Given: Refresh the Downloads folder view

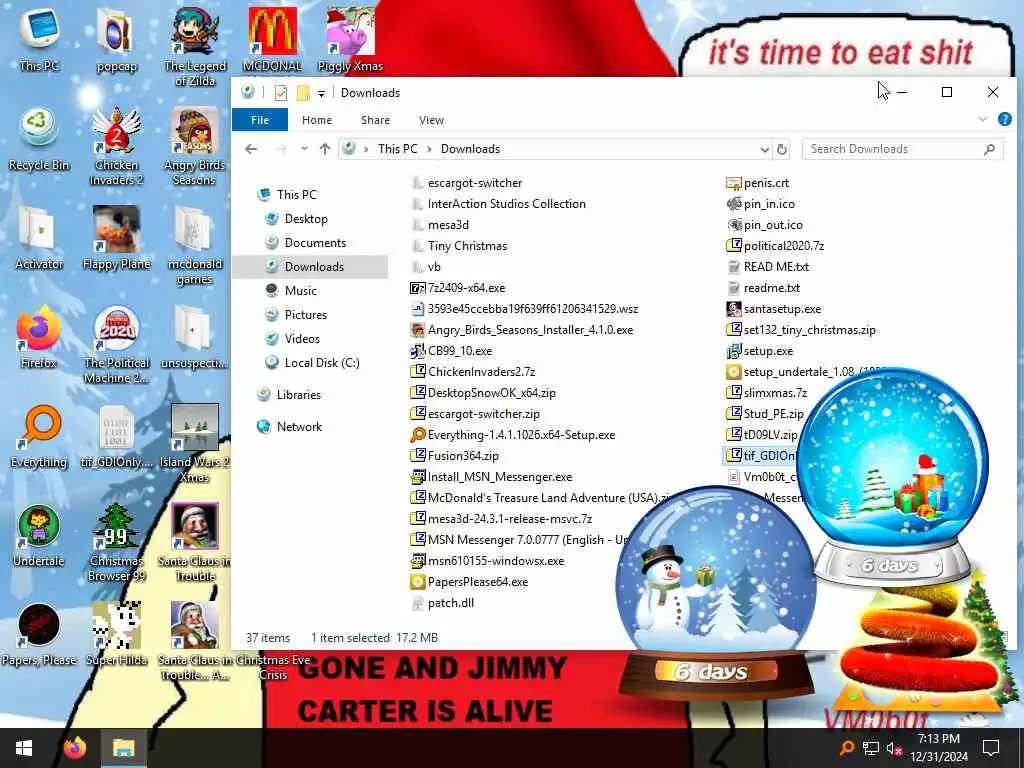Looking at the screenshot, I should pyautogui.click(x=782, y=150).
